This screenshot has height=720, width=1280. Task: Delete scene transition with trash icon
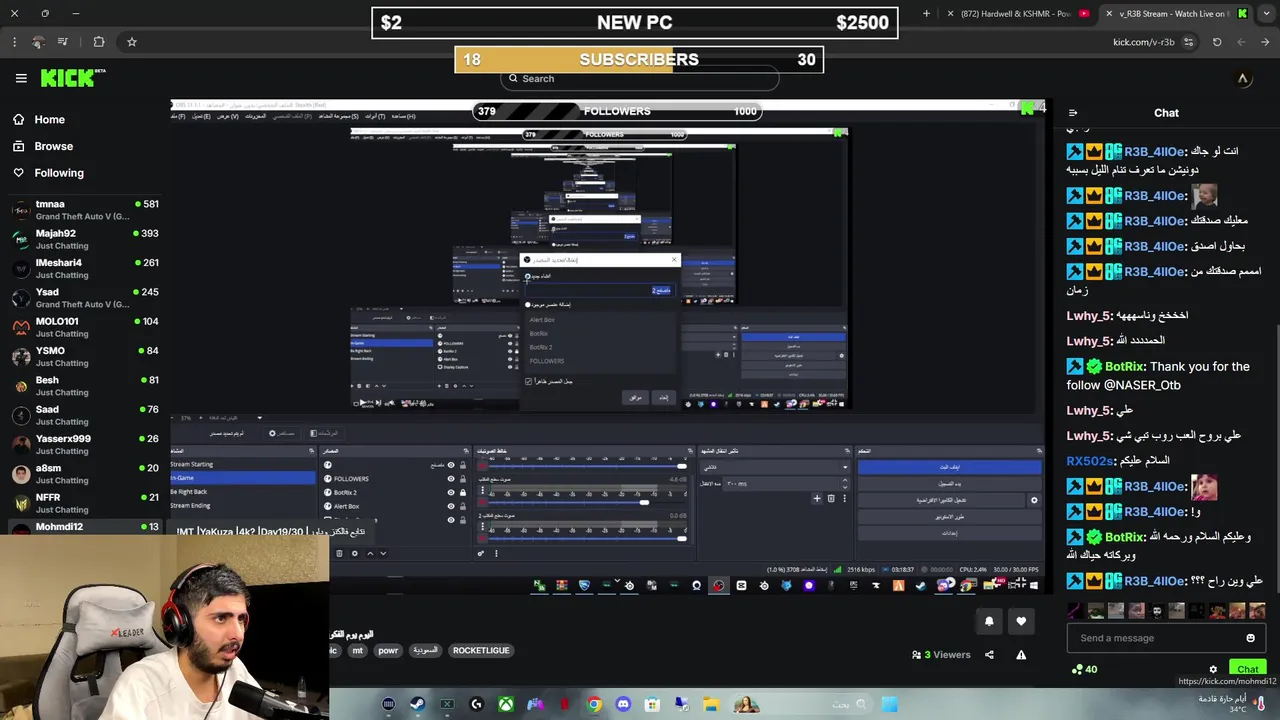831,498
